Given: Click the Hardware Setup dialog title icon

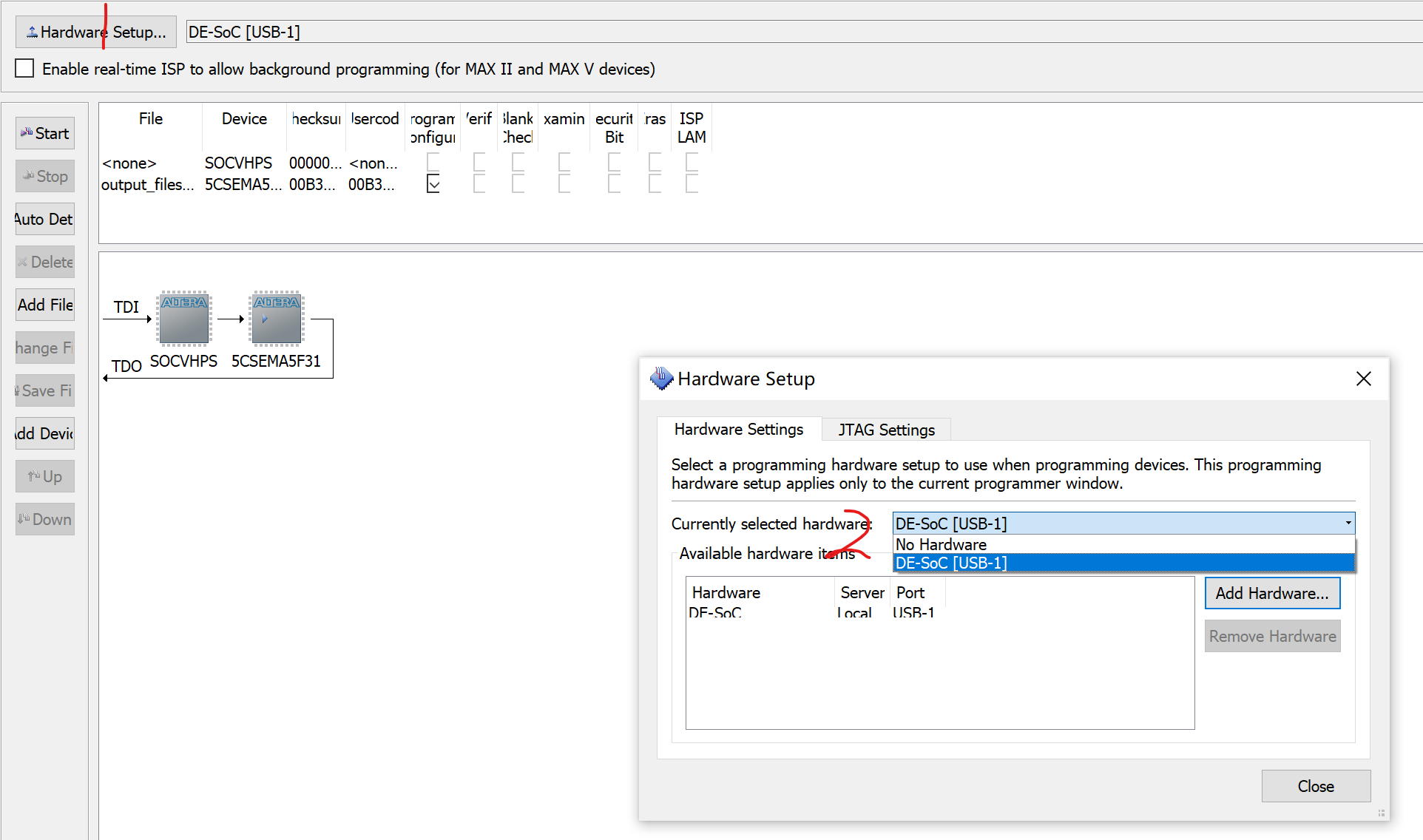Looking at the screenshot, I should (x=660, y=379).
